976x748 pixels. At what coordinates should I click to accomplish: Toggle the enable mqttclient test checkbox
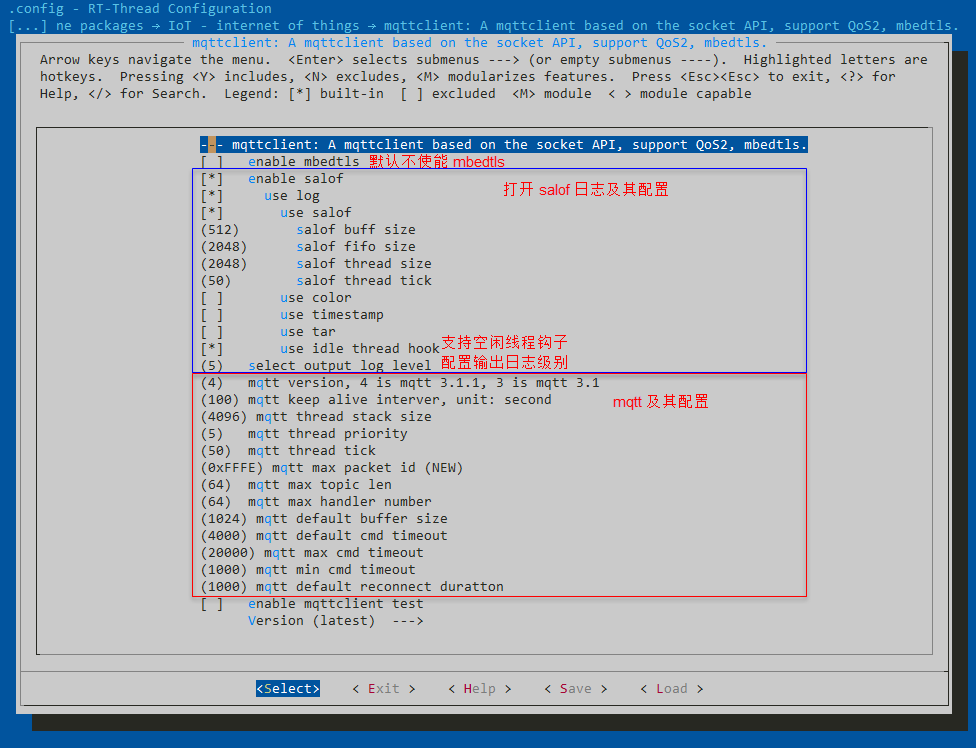[x=212, y=604]
